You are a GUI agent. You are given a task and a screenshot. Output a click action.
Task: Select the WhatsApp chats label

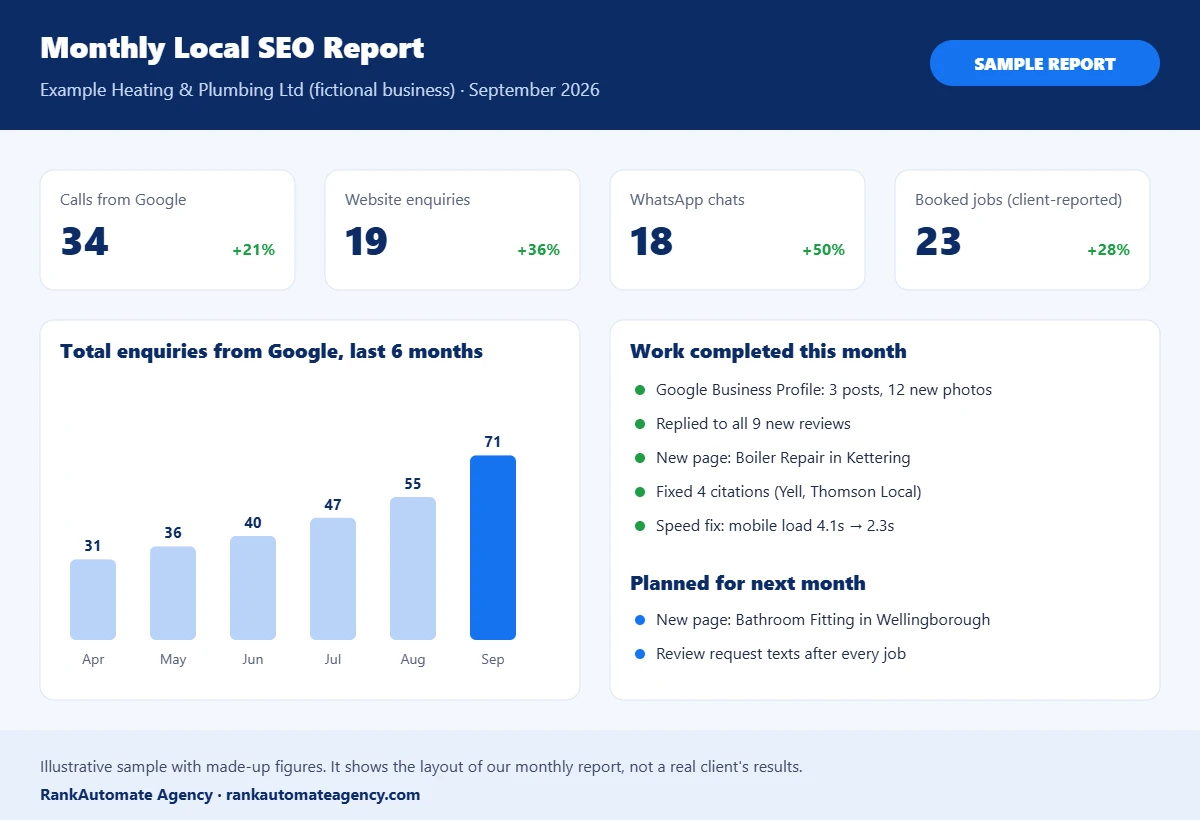click(x=687, y=200)
